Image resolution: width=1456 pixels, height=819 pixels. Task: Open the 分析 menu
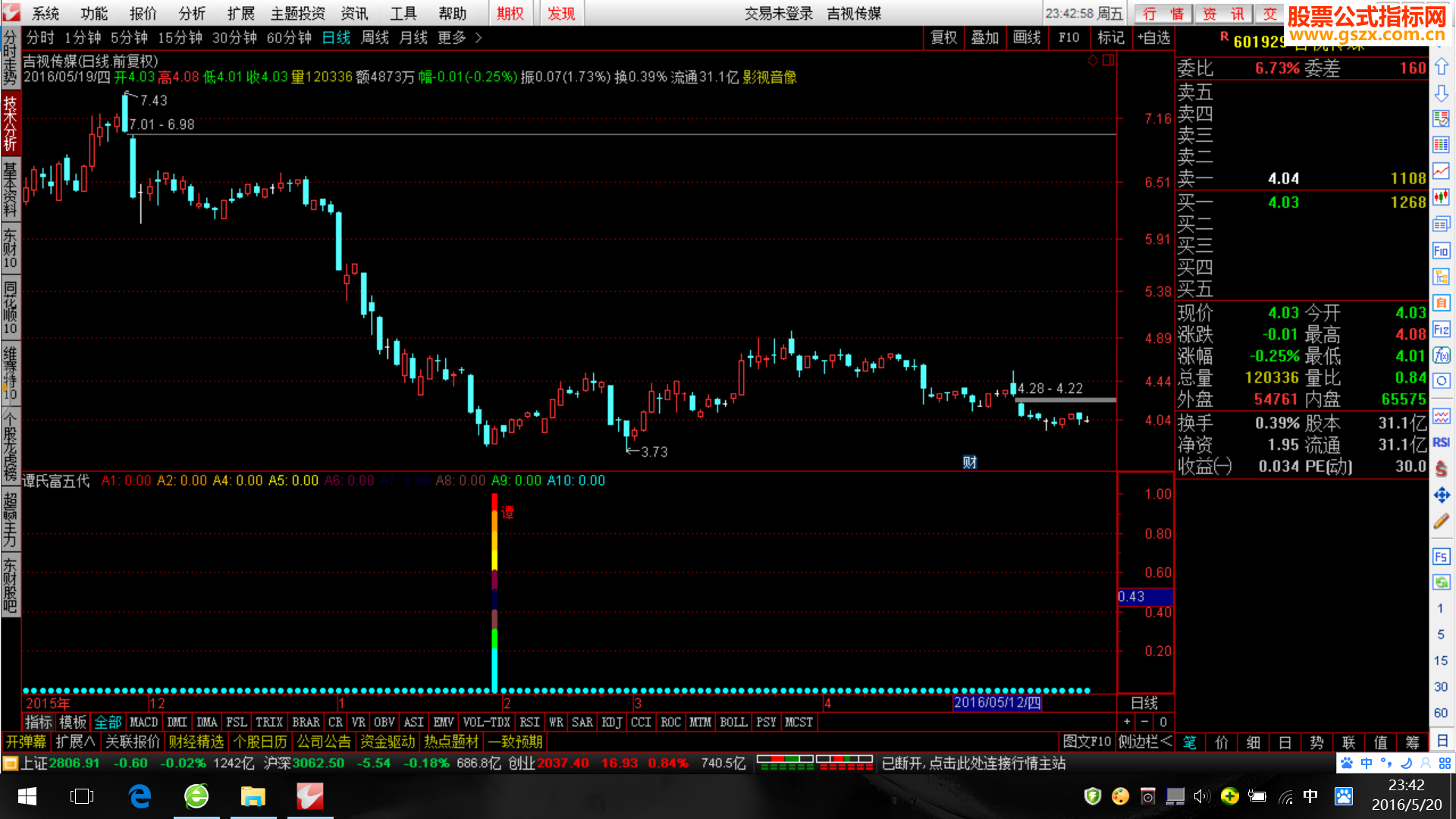(192, 14)
